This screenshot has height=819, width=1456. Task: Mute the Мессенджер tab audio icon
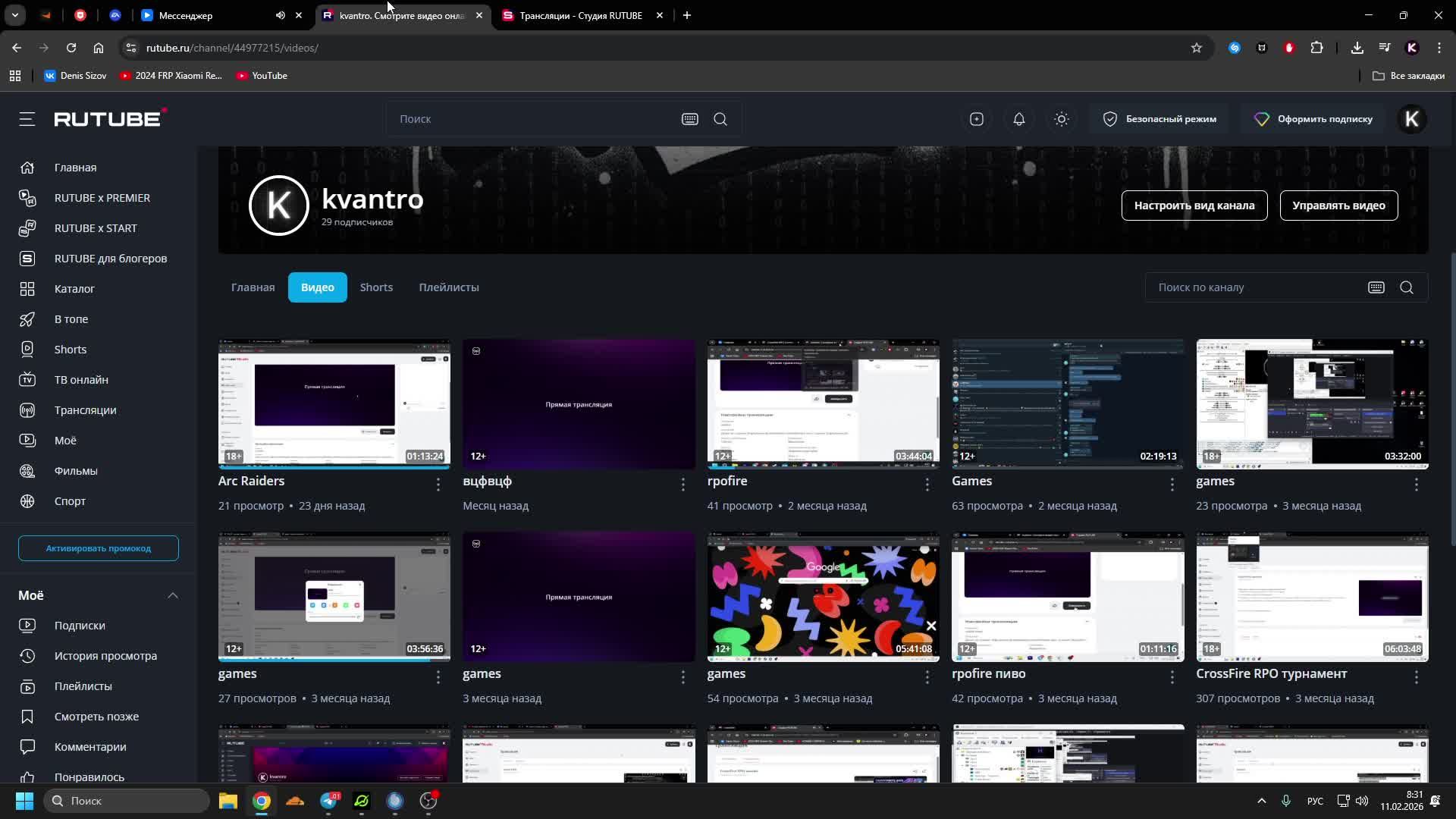click(281, 15)
